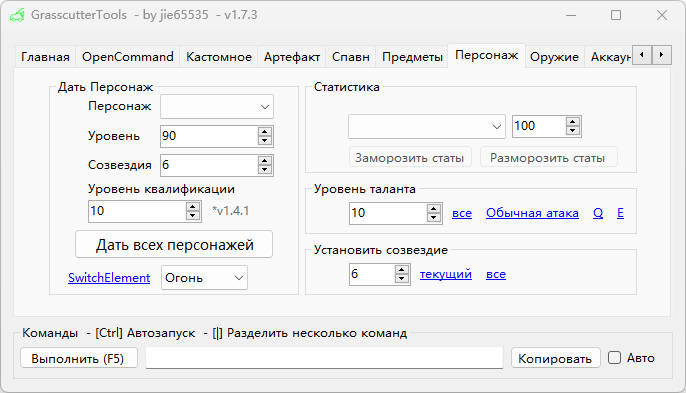
Task: Open the Персонаж dropdown list
Action: [x=217, y=106]
